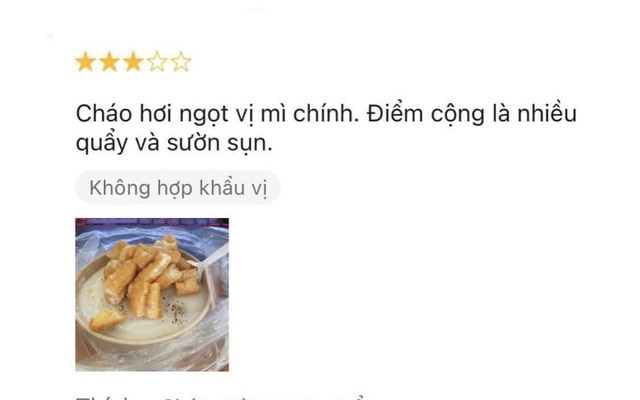Click 'Điểm cộng' in the review text
The image size is (640, 400).
tap(426, 114)
